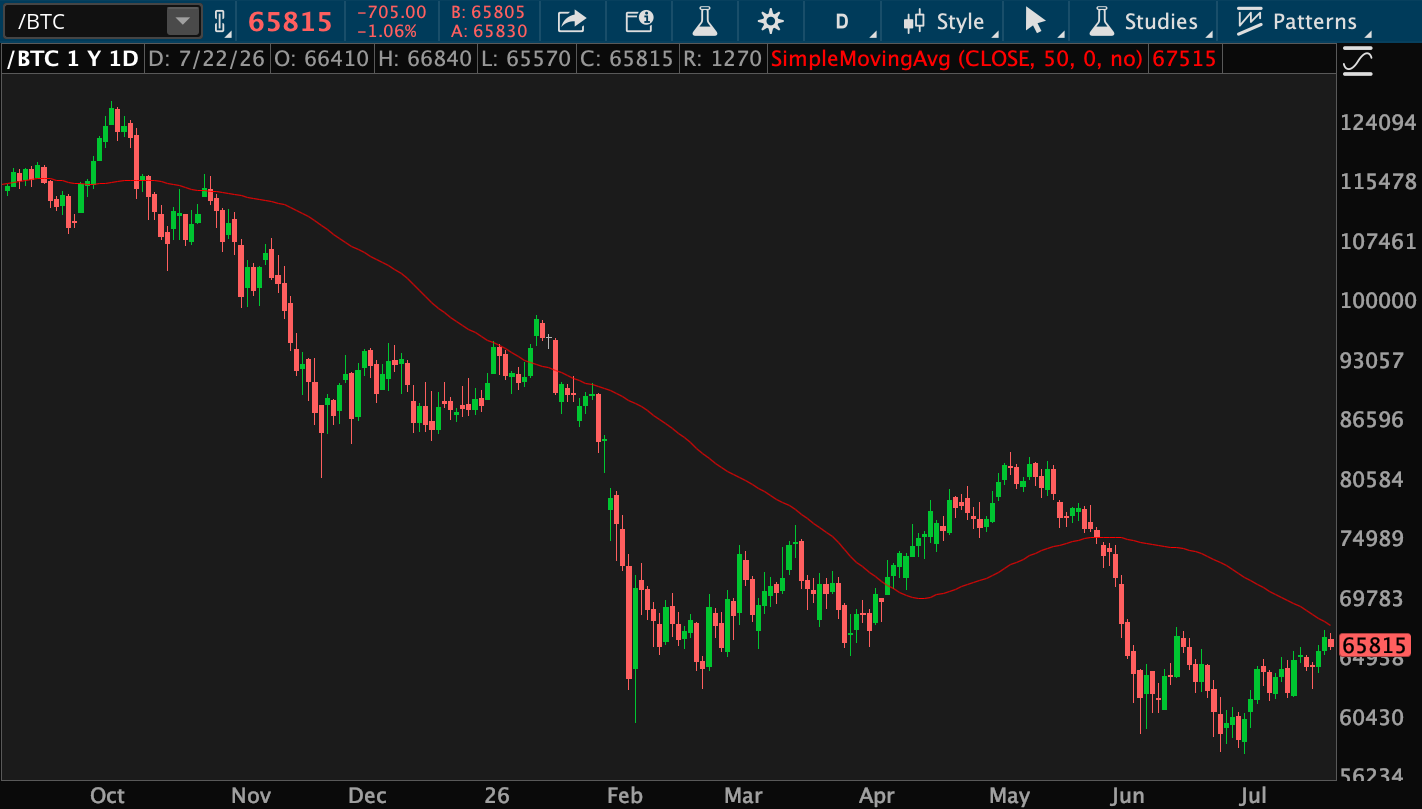Click the Mar label on the time axis
The width and height of the screenshot is (1422, 809).
pyautogui.click(x=743, y=796)
